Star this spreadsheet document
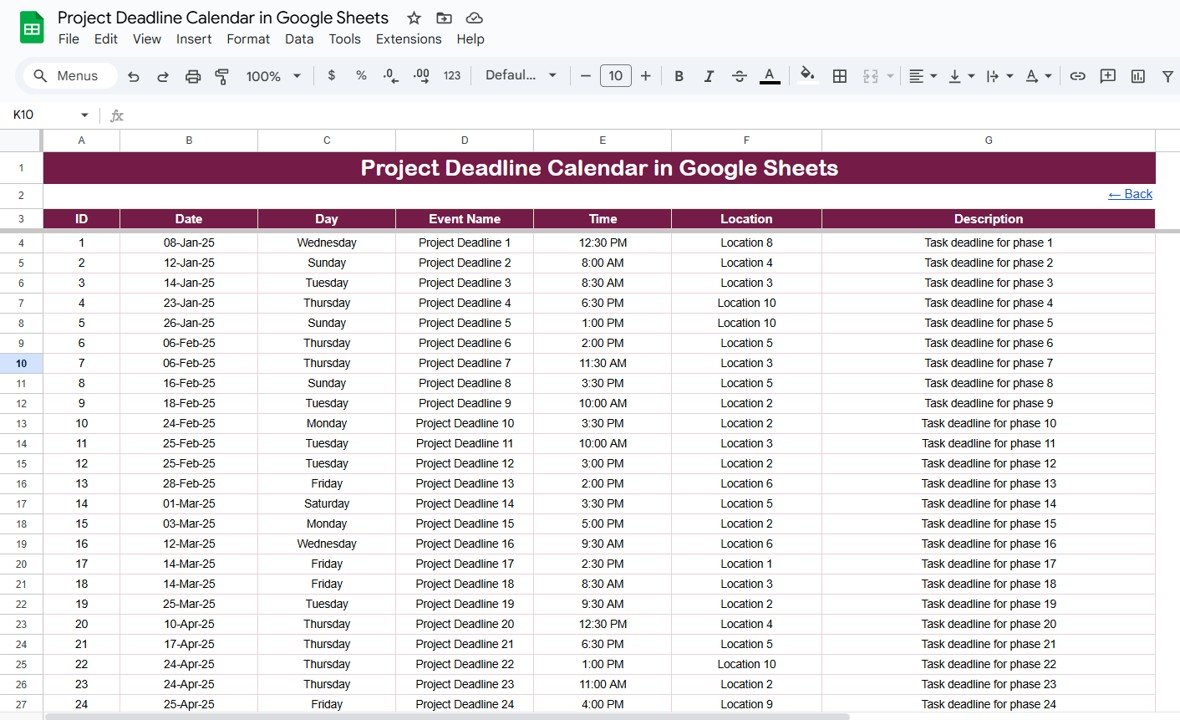The width and height of the screenshot is (1180, 720). (x=414, y=18)
